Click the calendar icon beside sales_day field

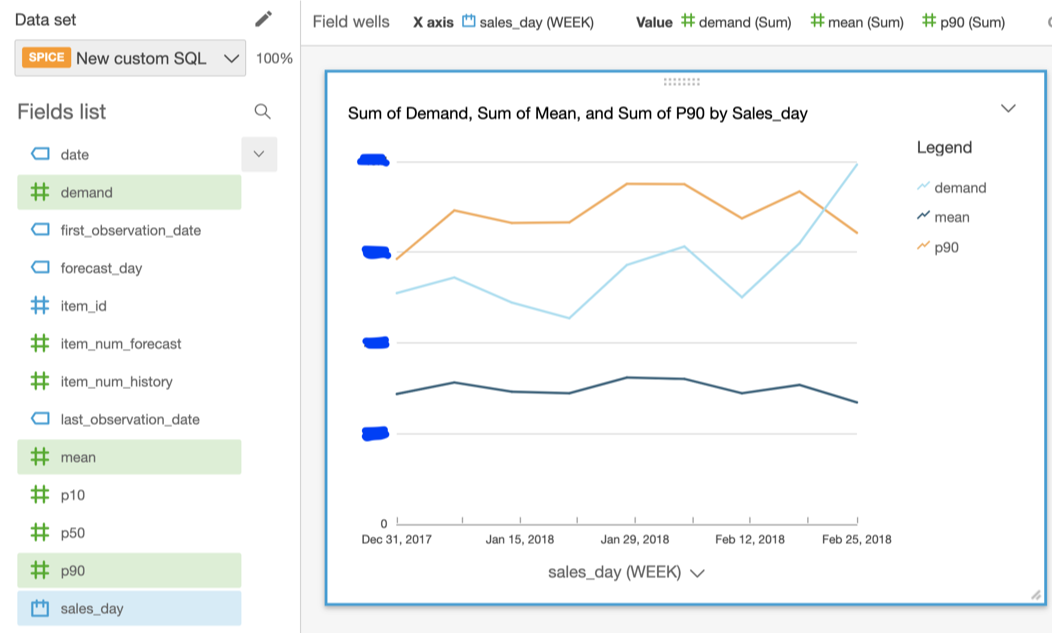tap(40, 608)
